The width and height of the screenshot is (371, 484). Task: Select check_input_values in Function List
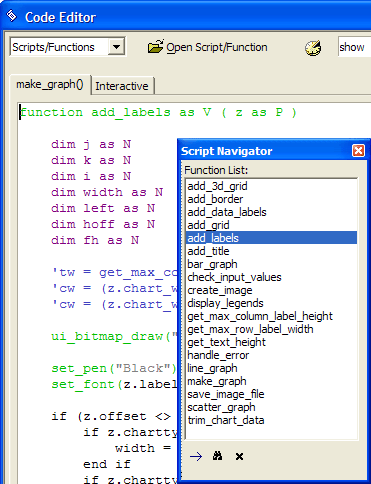[x=271, y=277]
